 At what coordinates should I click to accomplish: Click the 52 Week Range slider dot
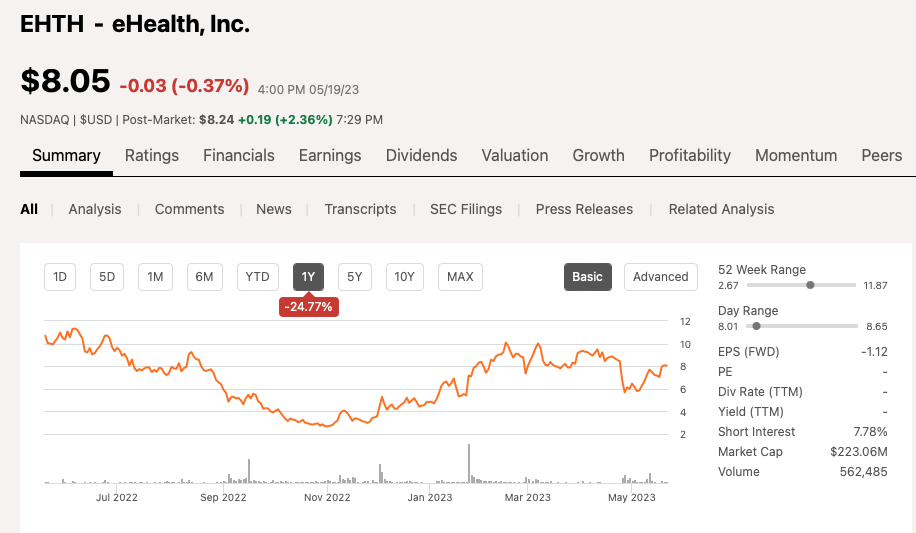tap(810, 285)
